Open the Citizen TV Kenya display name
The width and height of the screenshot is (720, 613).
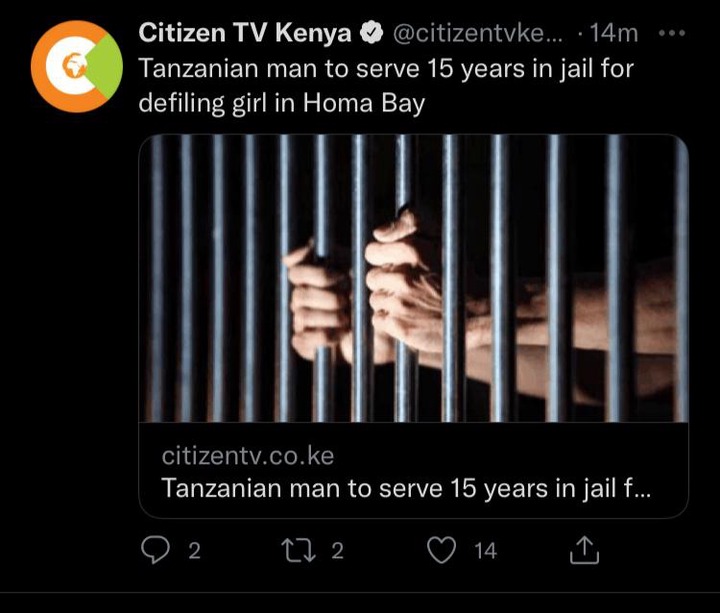(x=245, y=33)
